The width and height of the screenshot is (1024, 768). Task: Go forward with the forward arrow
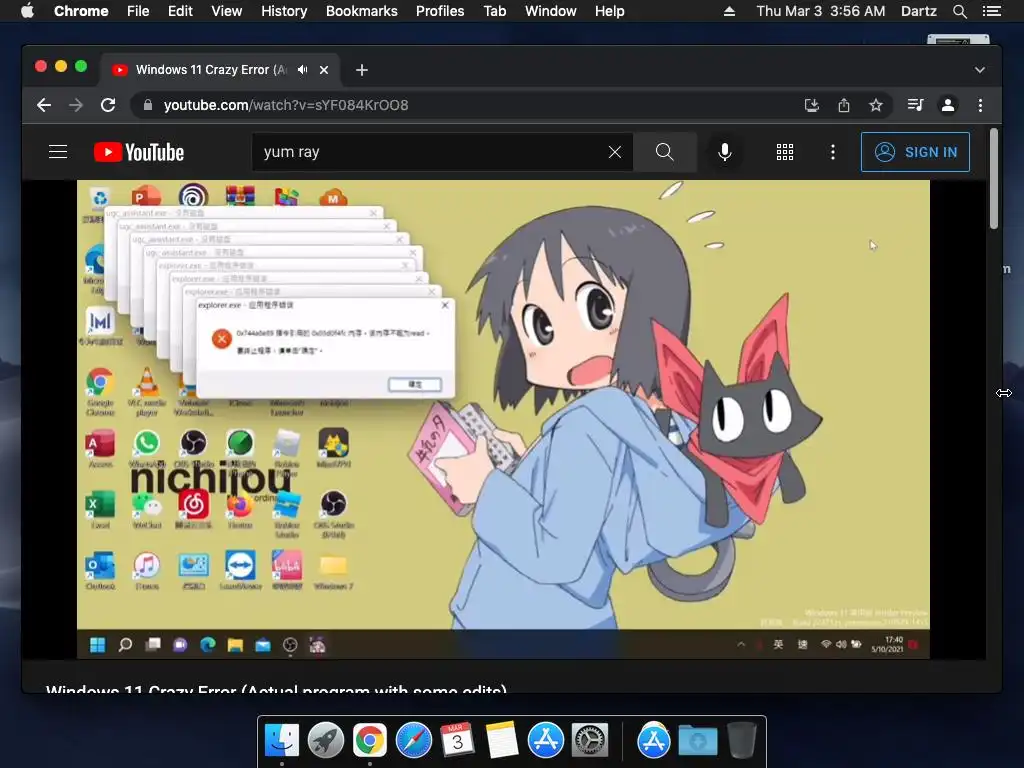[76, 105]
